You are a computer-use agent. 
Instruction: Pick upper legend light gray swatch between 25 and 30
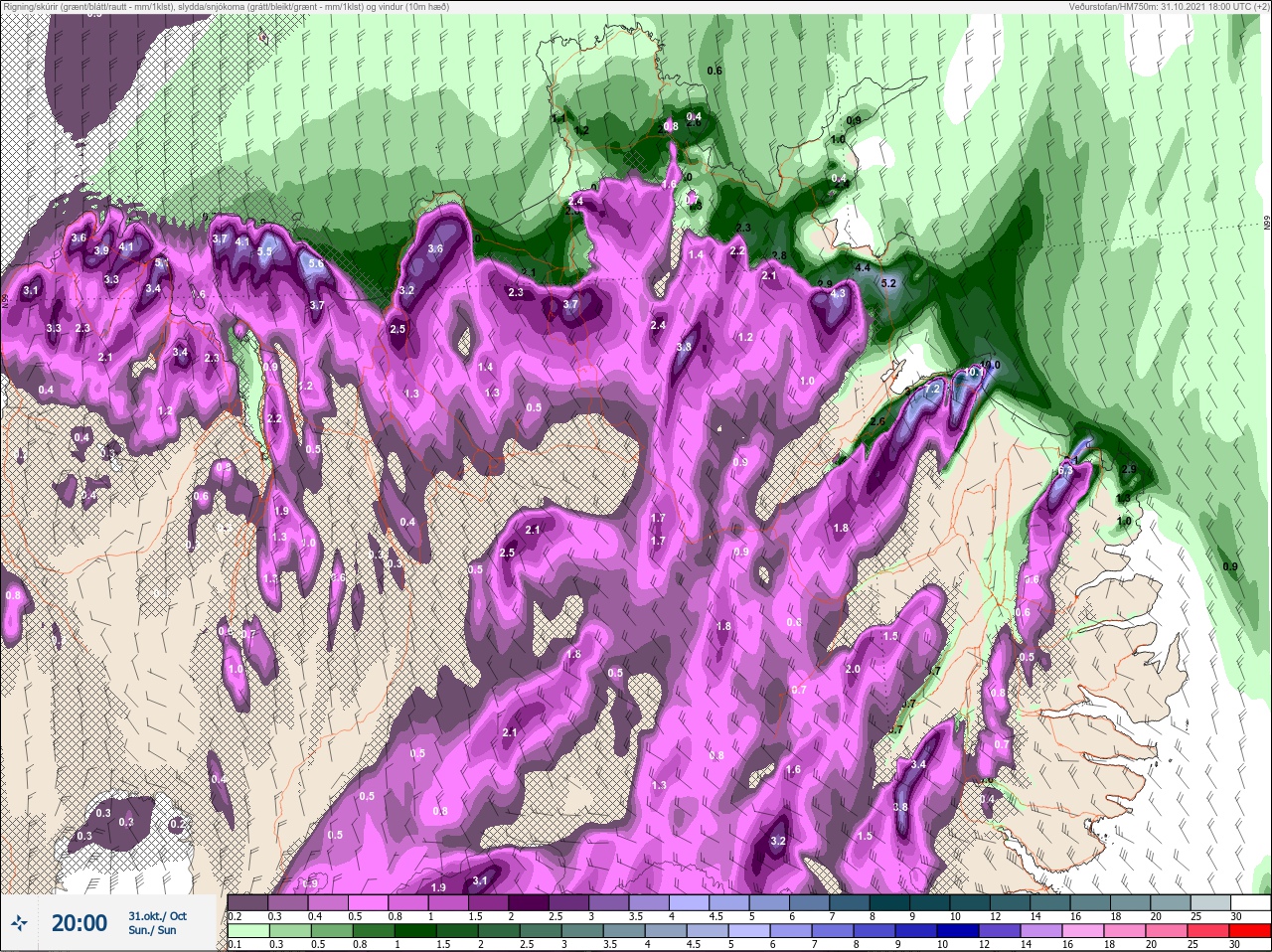point(1209,902)
